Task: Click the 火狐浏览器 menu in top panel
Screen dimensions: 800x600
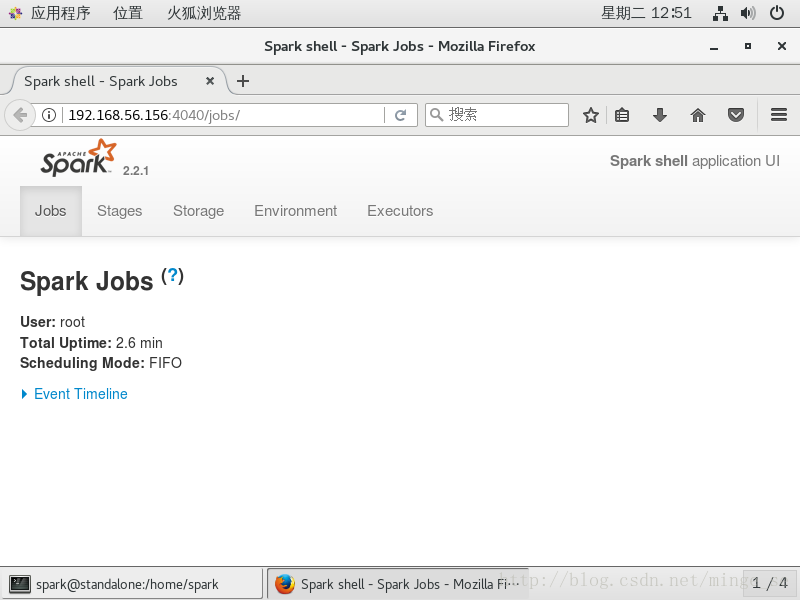Action: click(x=204, y=13)
